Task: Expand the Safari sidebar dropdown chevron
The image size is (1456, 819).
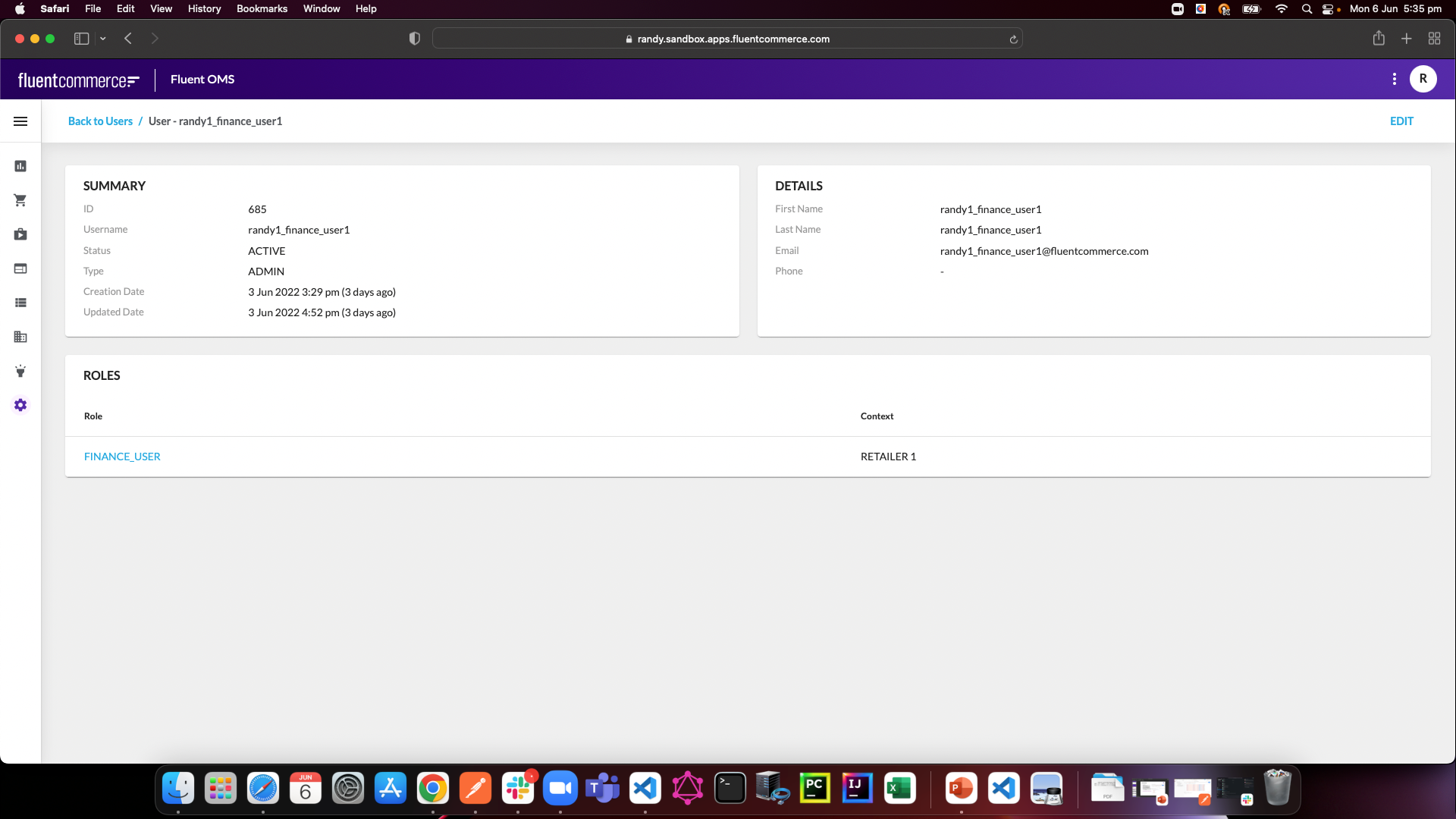Action: pos(103,39)
